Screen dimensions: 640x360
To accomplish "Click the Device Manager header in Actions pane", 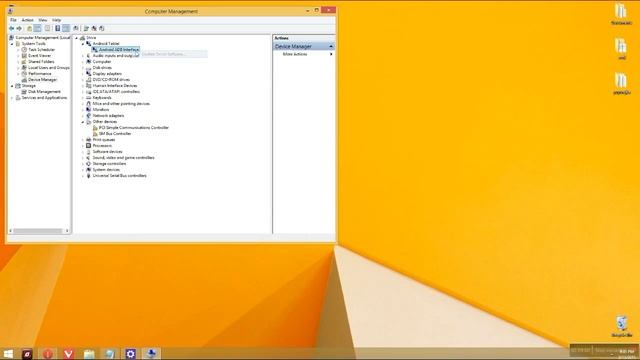I will pyautogui.click(x=304, y=47).
